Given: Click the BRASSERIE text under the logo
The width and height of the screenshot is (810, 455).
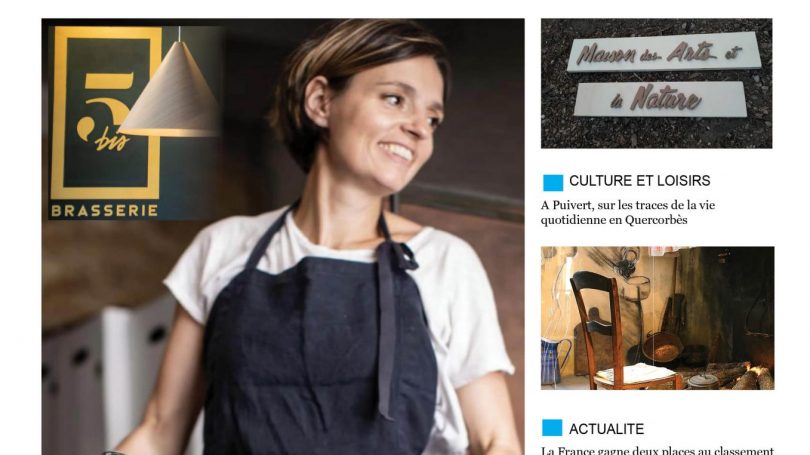Looking at the screenshot, I should coord(104,211).
